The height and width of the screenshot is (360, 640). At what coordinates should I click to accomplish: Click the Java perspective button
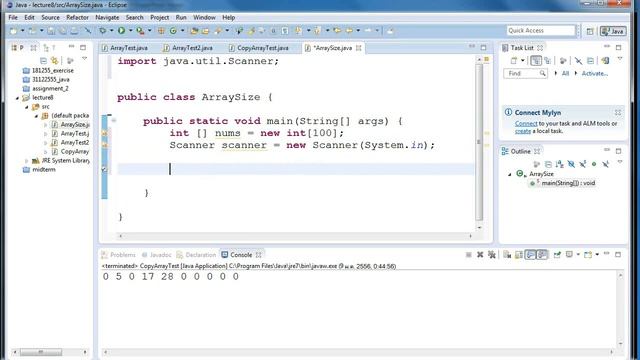(x=613, y=31)
